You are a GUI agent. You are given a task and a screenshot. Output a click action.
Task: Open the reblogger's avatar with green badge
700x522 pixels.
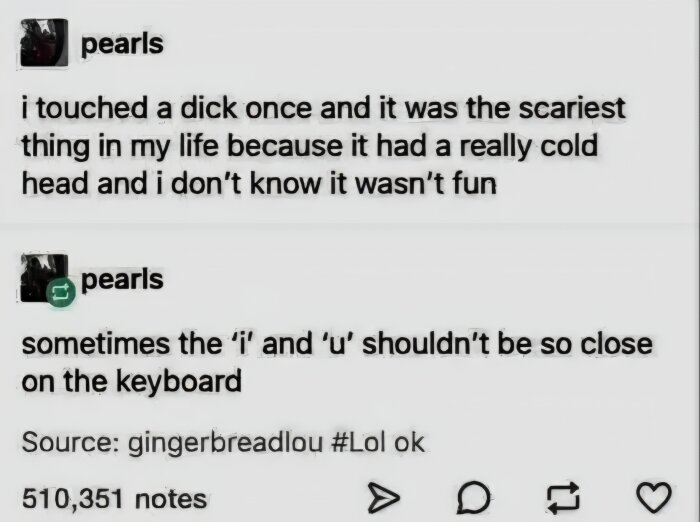click(x=44, y=278)
